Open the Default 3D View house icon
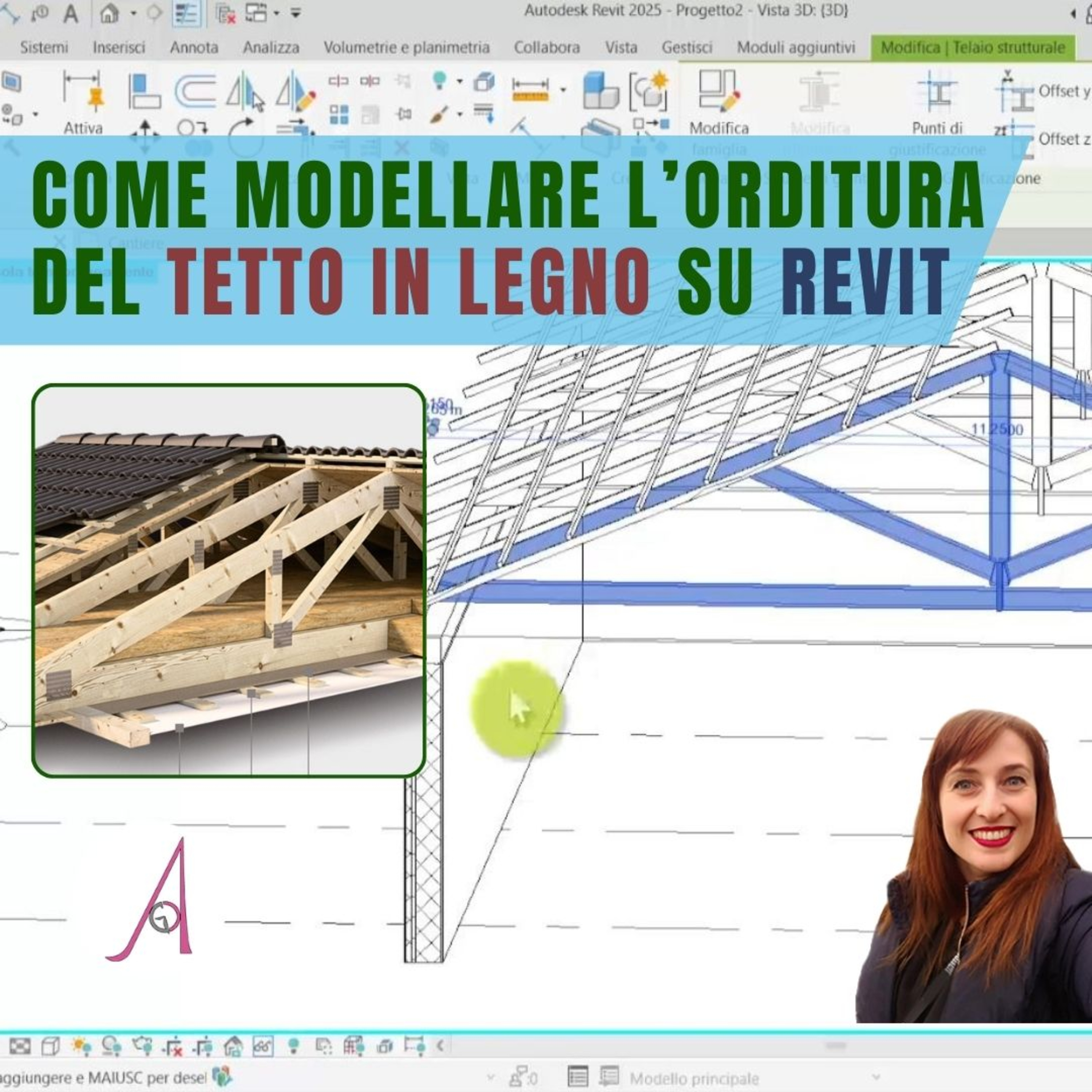Image resolution: width=1092 pixels, height=1092 pixels. click(x=108, y=12)
